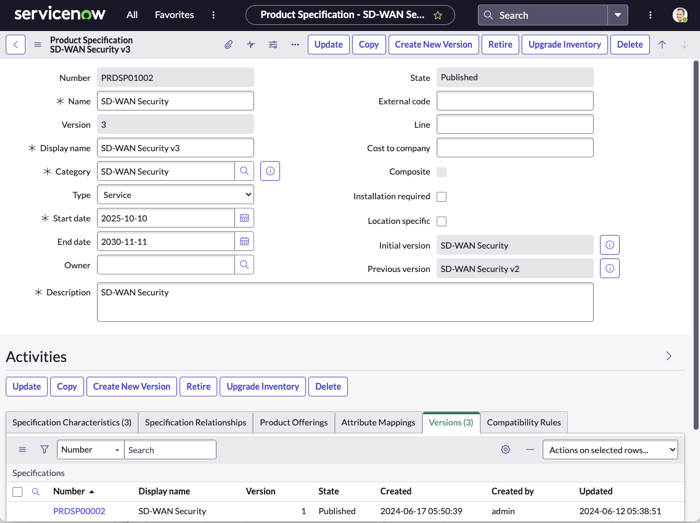The image size is (700, 523).
Task: Click the Copy button in header
Action: pyautogui.click(x=369, y=45)
